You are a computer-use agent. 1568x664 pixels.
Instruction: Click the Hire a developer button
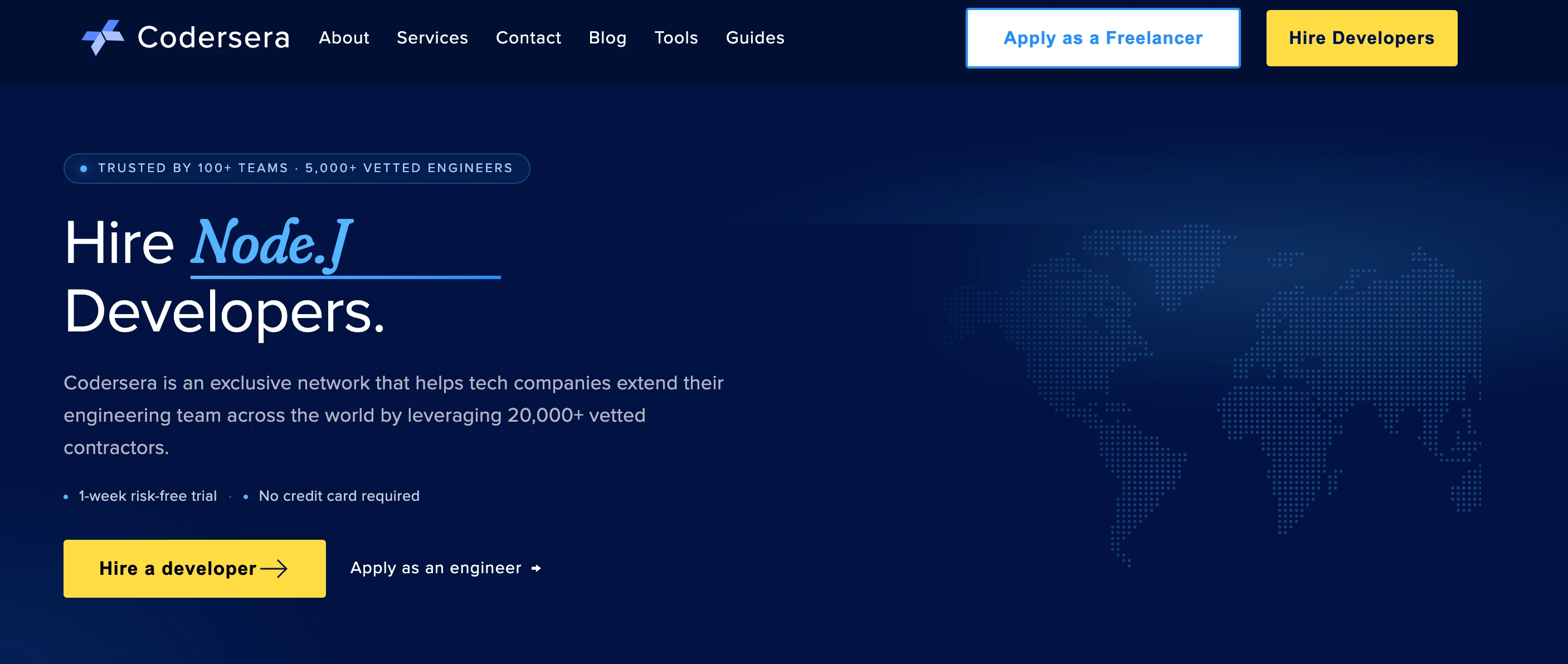tap(194, 568)
